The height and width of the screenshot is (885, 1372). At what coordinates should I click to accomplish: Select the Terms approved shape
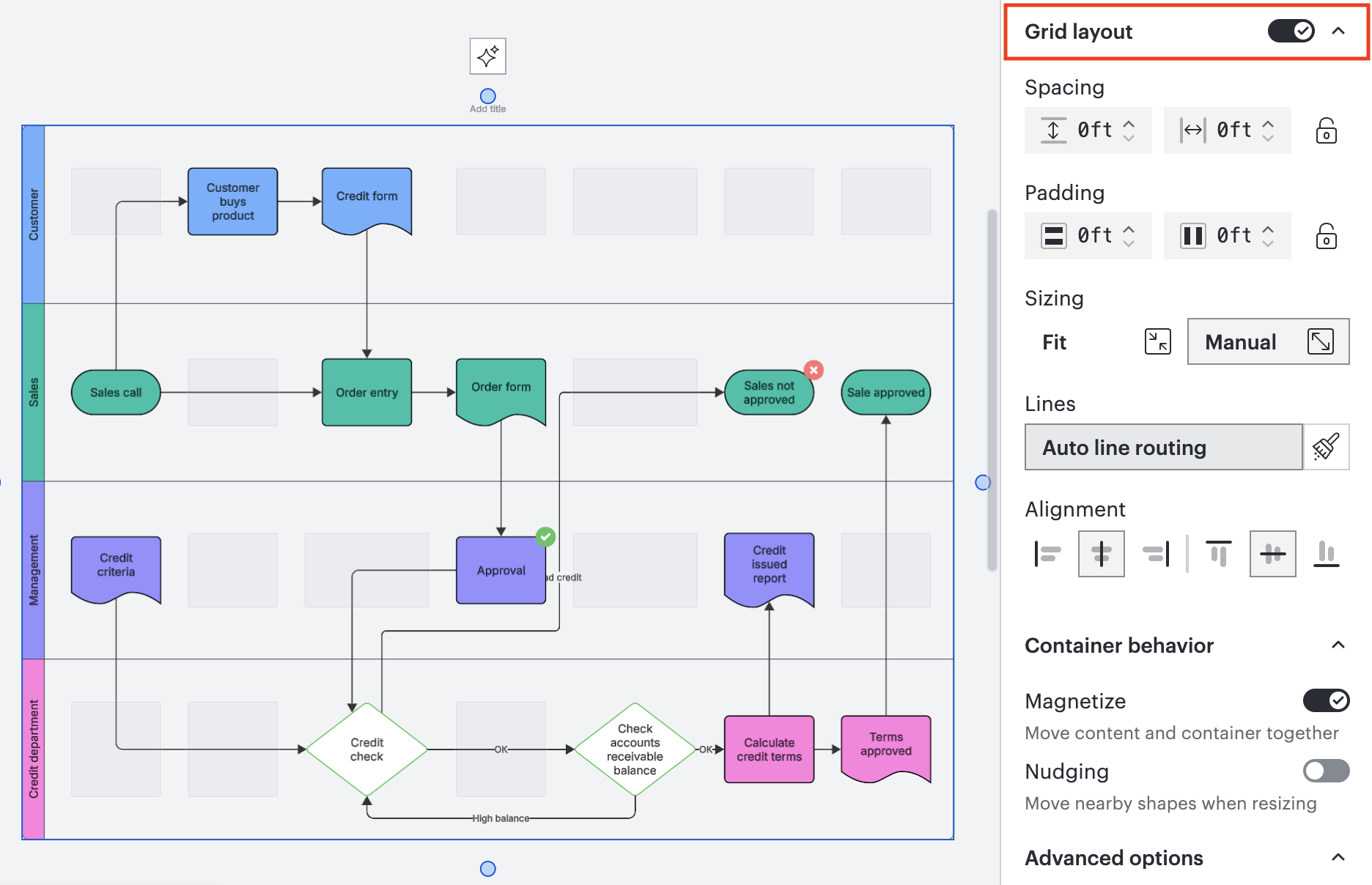pyautogui.click(x=885, y=747)
